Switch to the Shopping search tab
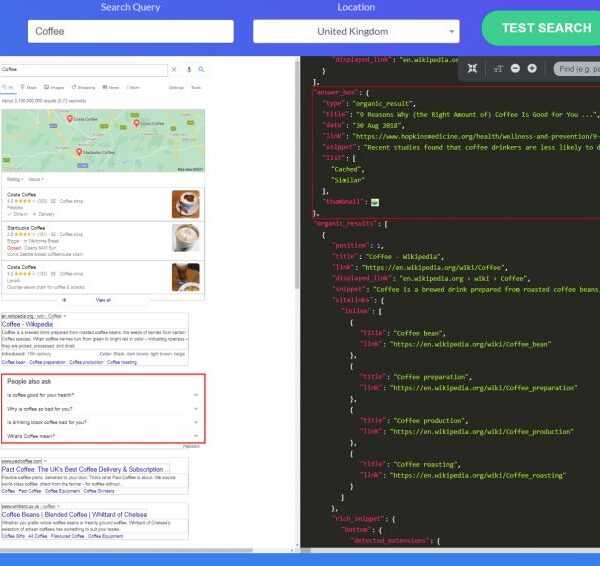The height and width of the screenshot is (566, 600). 85,87
